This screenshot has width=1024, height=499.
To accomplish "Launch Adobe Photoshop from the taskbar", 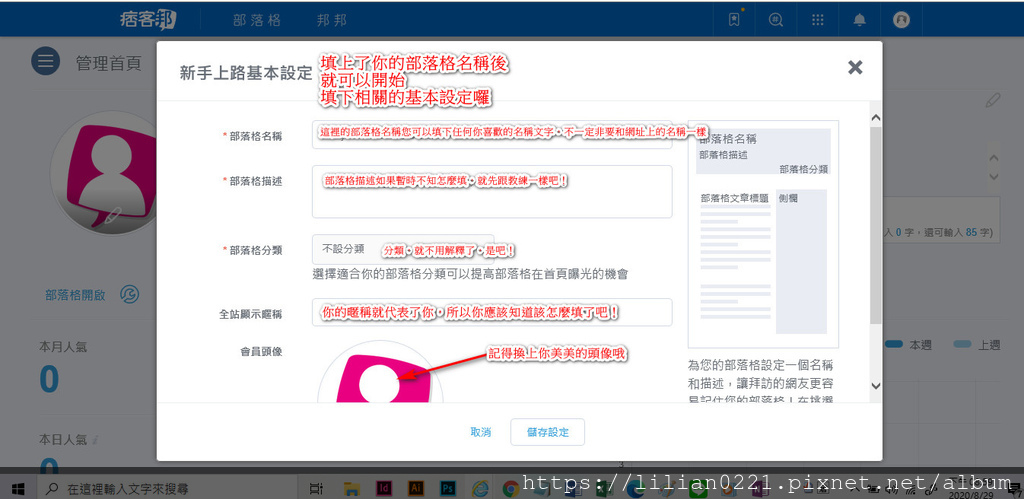I will click(x=448, y=488).
